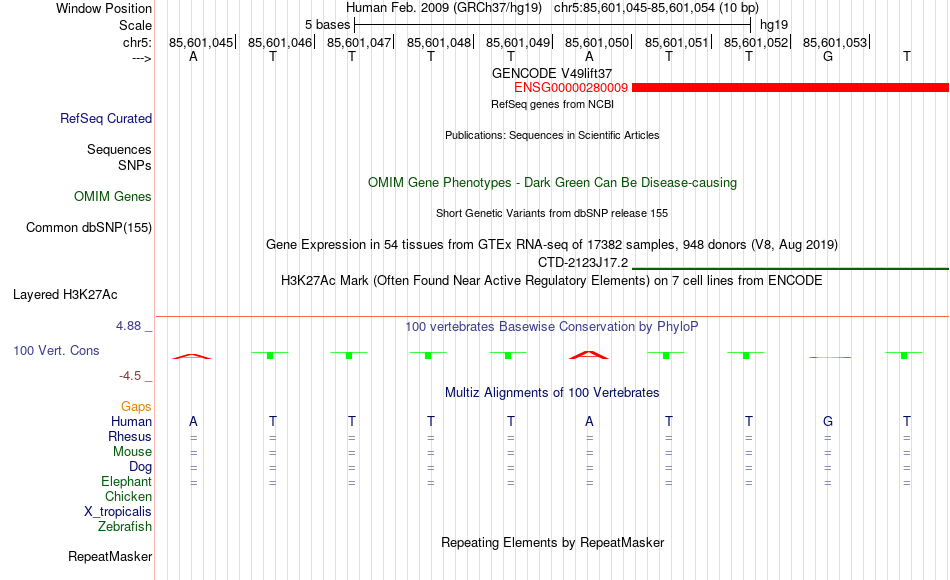This screenshot has width=950, height=580.
Task: Click the CTD-2123J17.2 GTEx green bar
Action: tap(790, 268)
